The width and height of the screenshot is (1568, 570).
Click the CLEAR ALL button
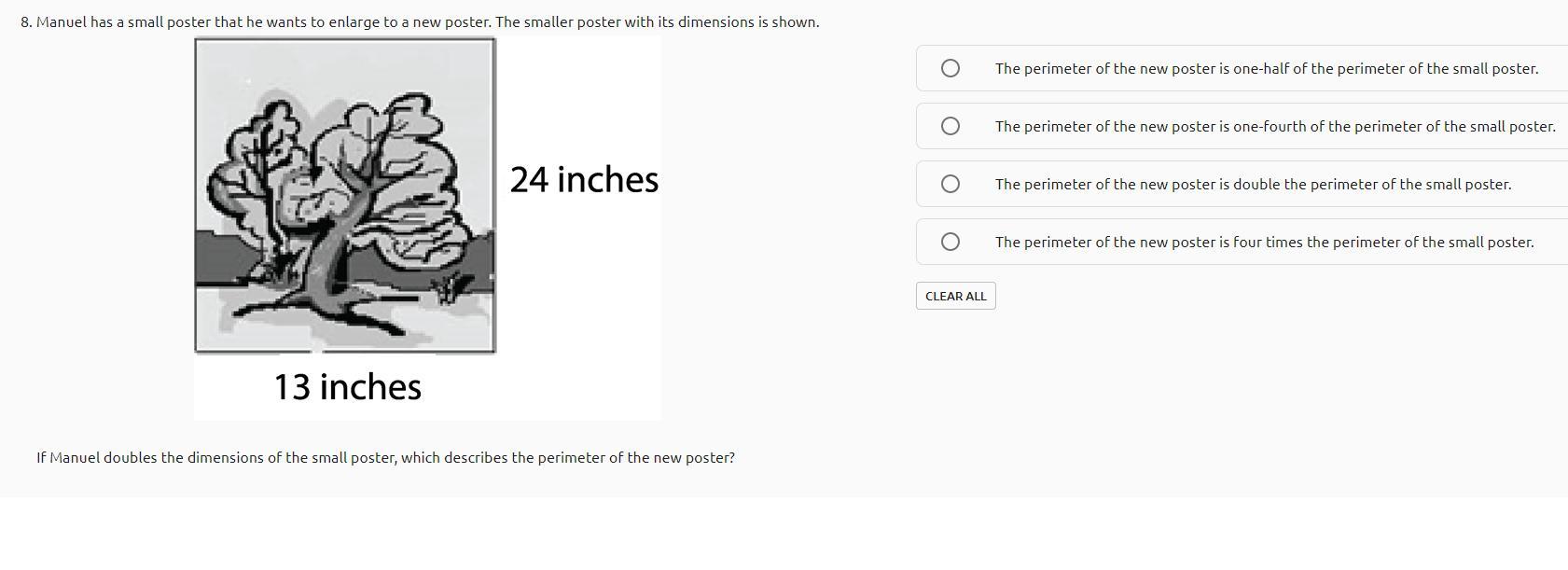point(955,296)
